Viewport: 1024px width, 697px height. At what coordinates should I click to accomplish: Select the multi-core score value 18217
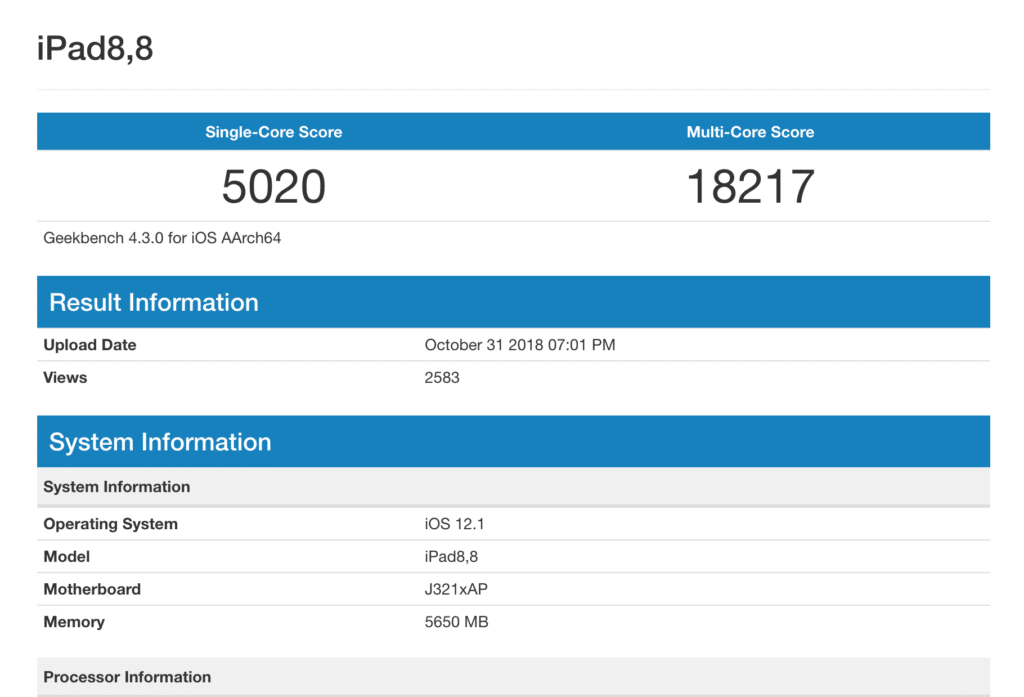[x=750, y=187]
